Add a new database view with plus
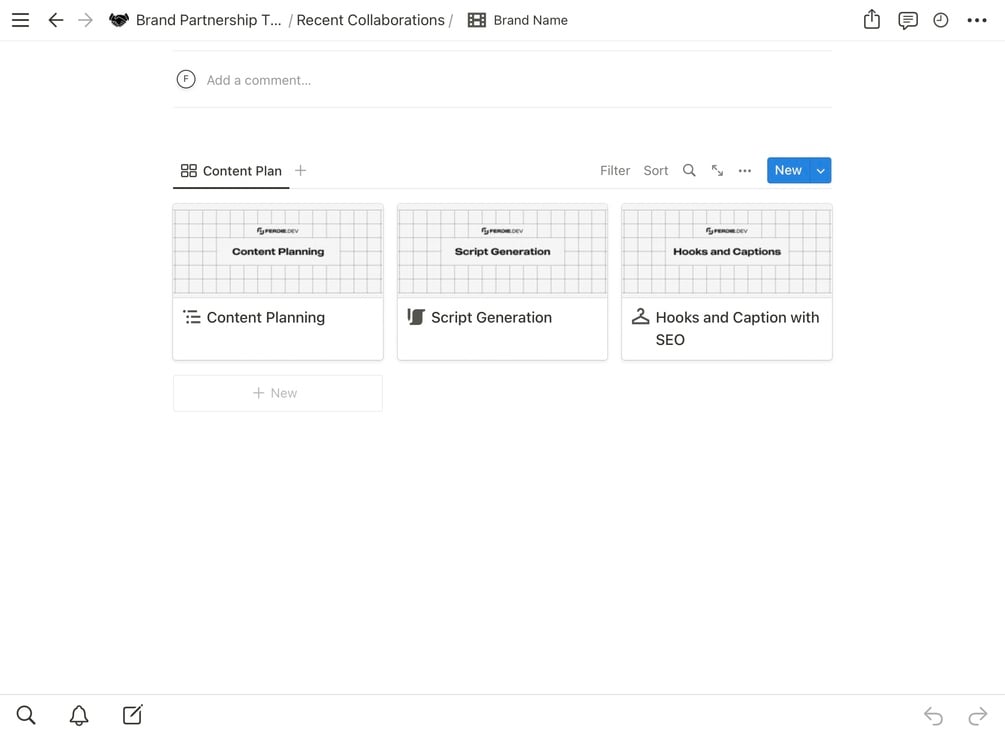 (x=301, y=171)
